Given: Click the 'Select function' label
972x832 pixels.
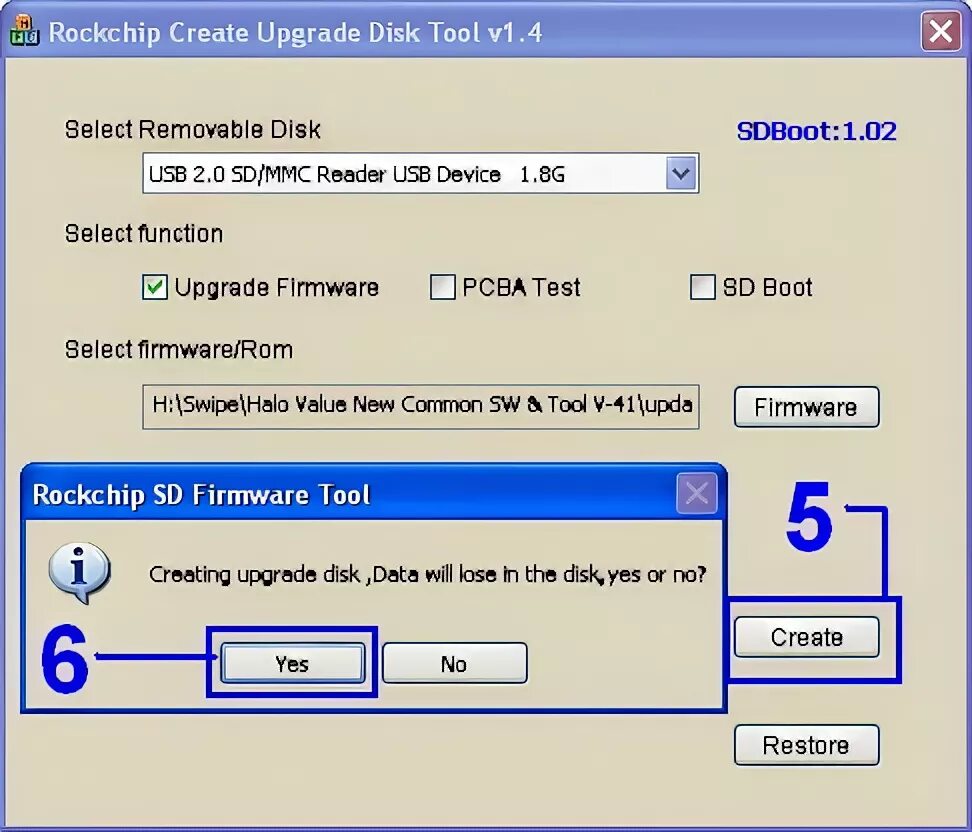Looking at the screenshot, I should 144,234.
